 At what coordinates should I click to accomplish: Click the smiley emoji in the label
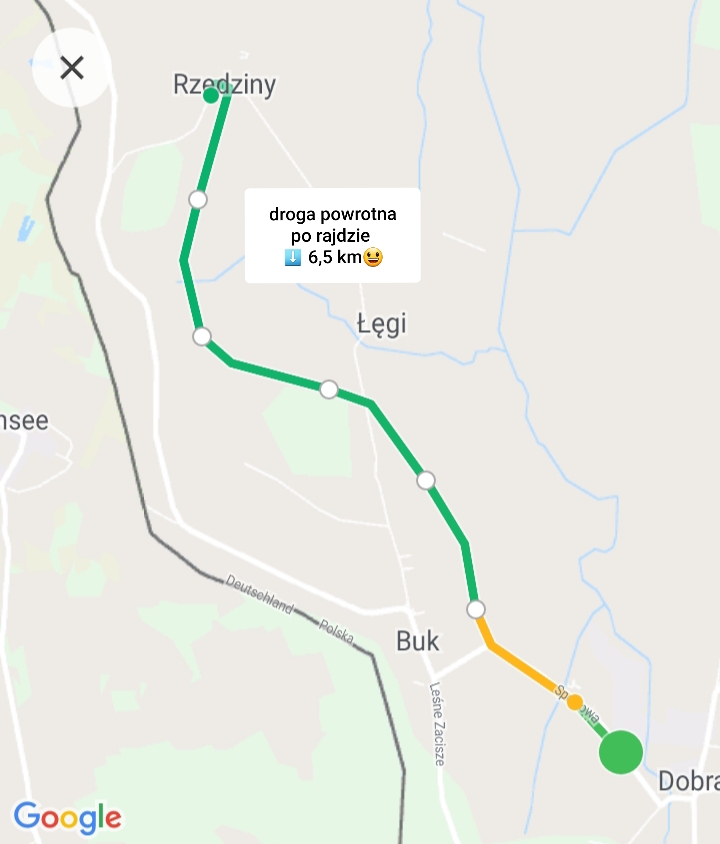point(373,257)
